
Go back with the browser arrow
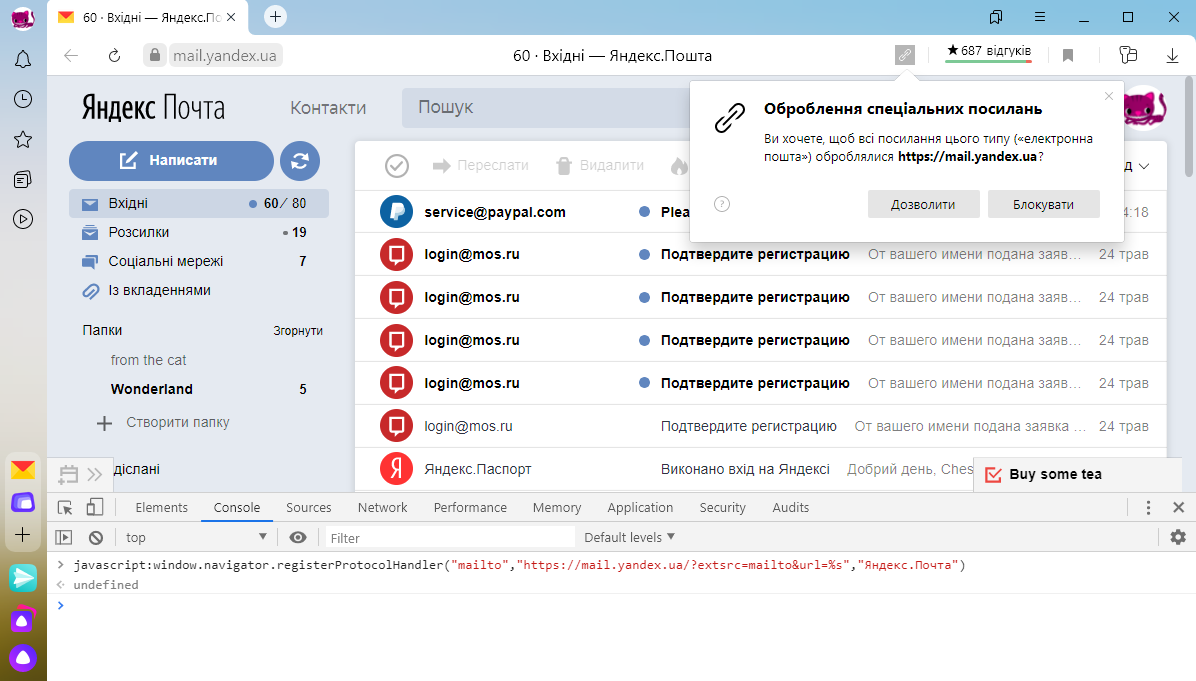coord(71,56)
